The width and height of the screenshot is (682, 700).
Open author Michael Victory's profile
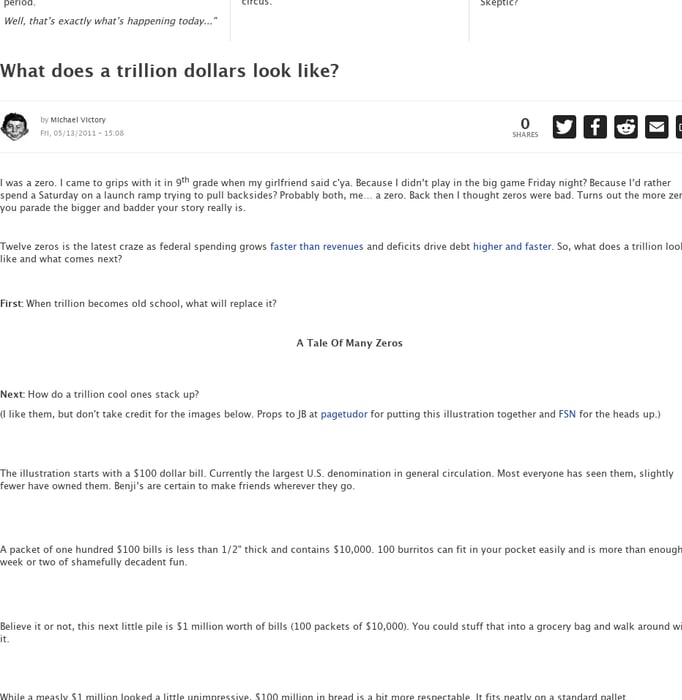point(78,120)
